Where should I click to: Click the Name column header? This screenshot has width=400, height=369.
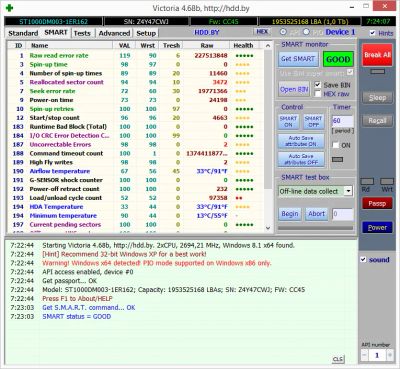[x=69, y=45]
